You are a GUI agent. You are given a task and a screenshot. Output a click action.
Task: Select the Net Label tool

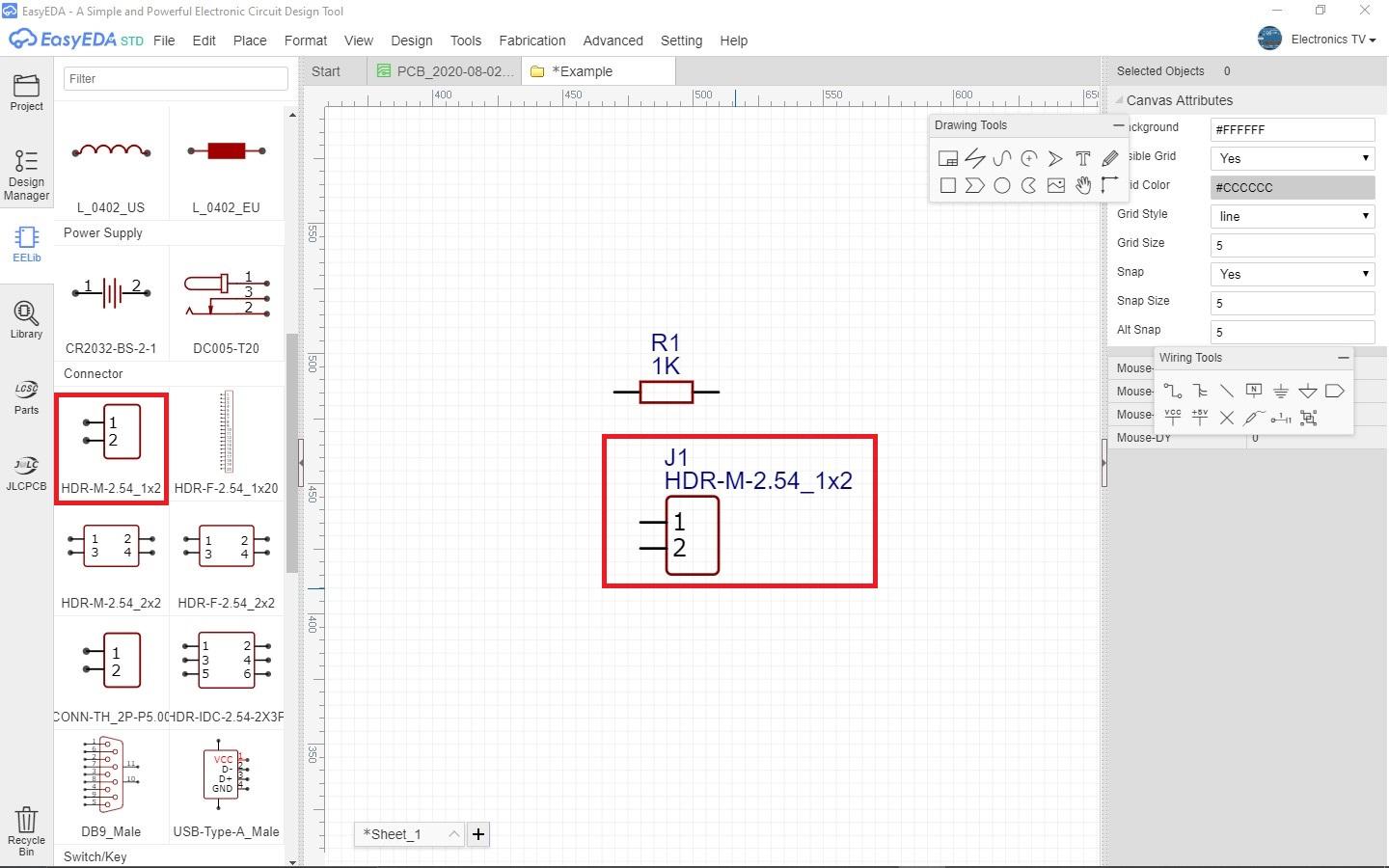[x=1254, y=391]
